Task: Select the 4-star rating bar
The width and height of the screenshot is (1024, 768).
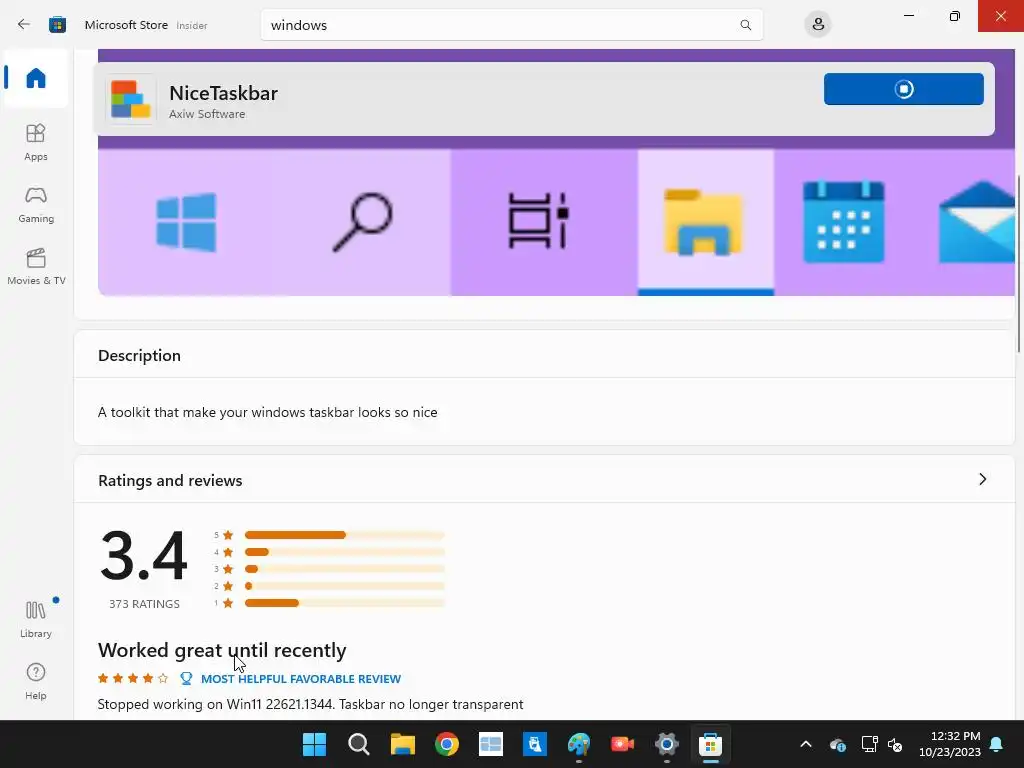Action: click(344, 552)
